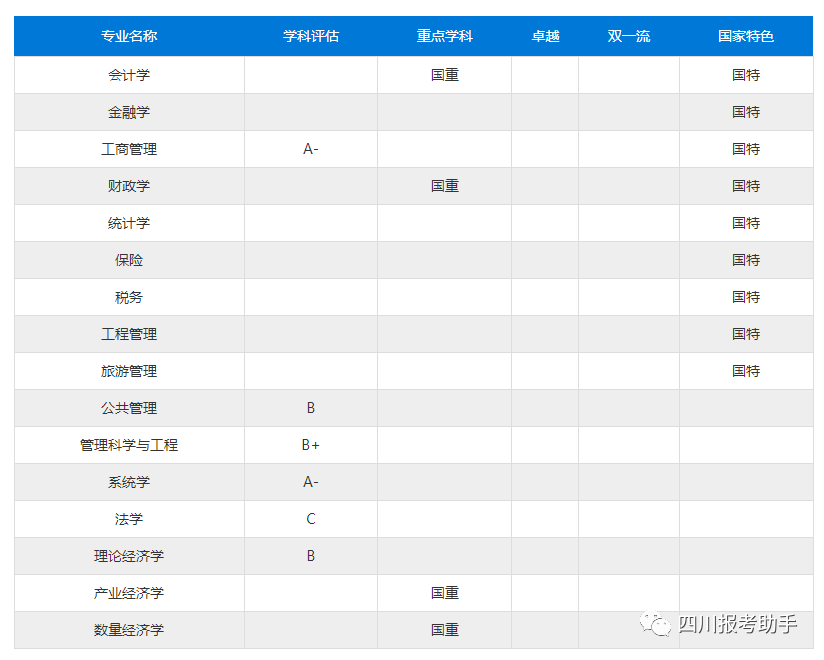This screenshot has width=824, height=660.
Task: Select the 双一流 column header
Action: [629, 36]
